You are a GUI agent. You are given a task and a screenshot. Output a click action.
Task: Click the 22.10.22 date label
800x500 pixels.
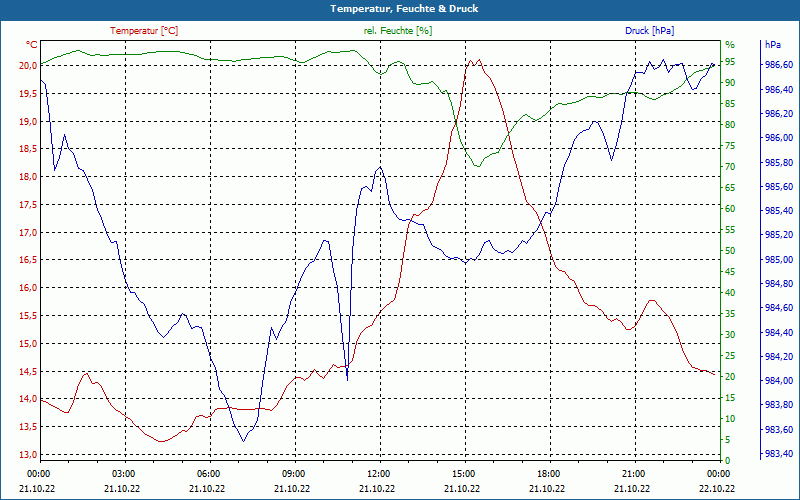click(717, 488)
